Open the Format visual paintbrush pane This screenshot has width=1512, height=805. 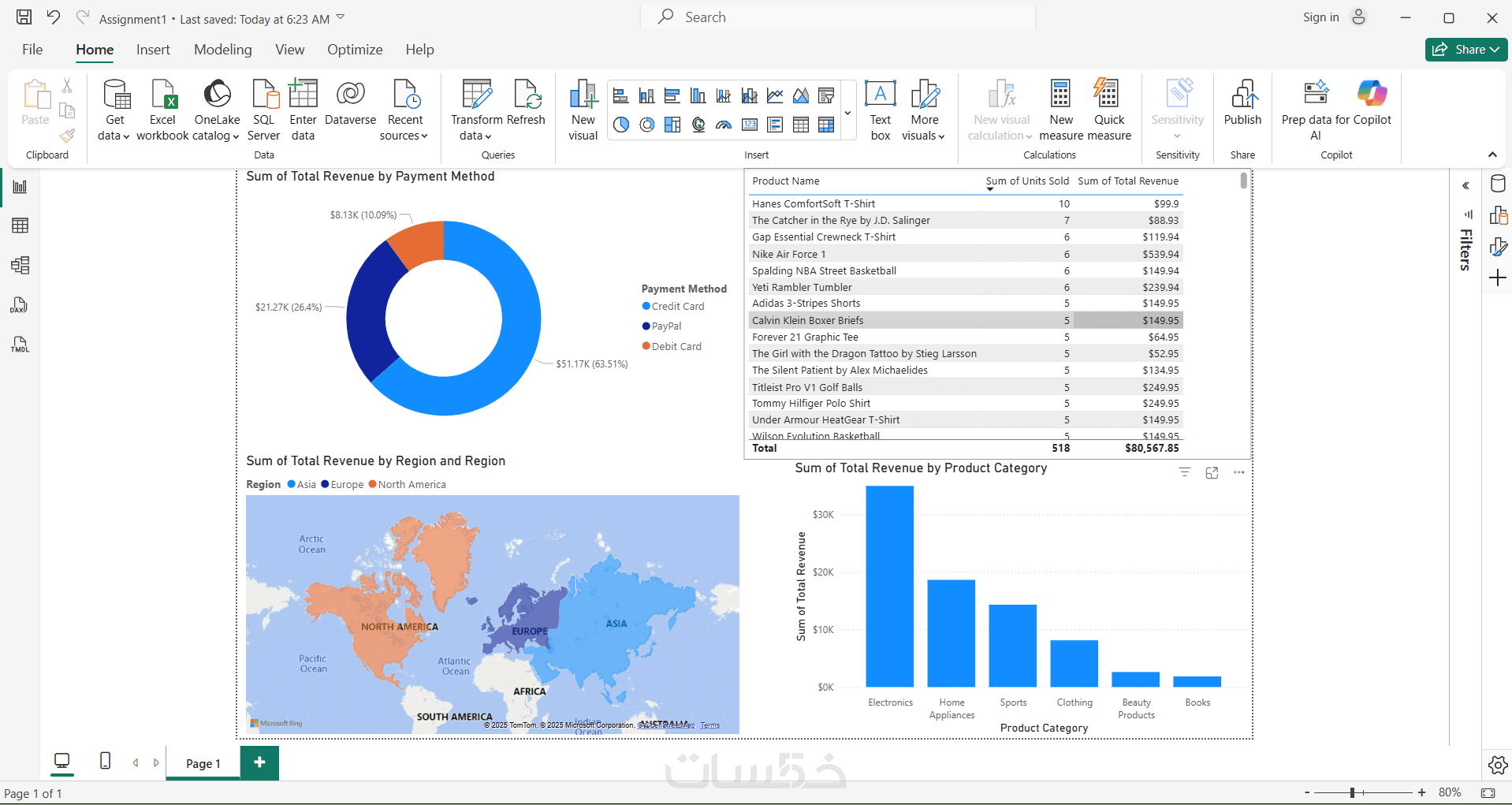pyautogui.click(x=1498, y=247)
